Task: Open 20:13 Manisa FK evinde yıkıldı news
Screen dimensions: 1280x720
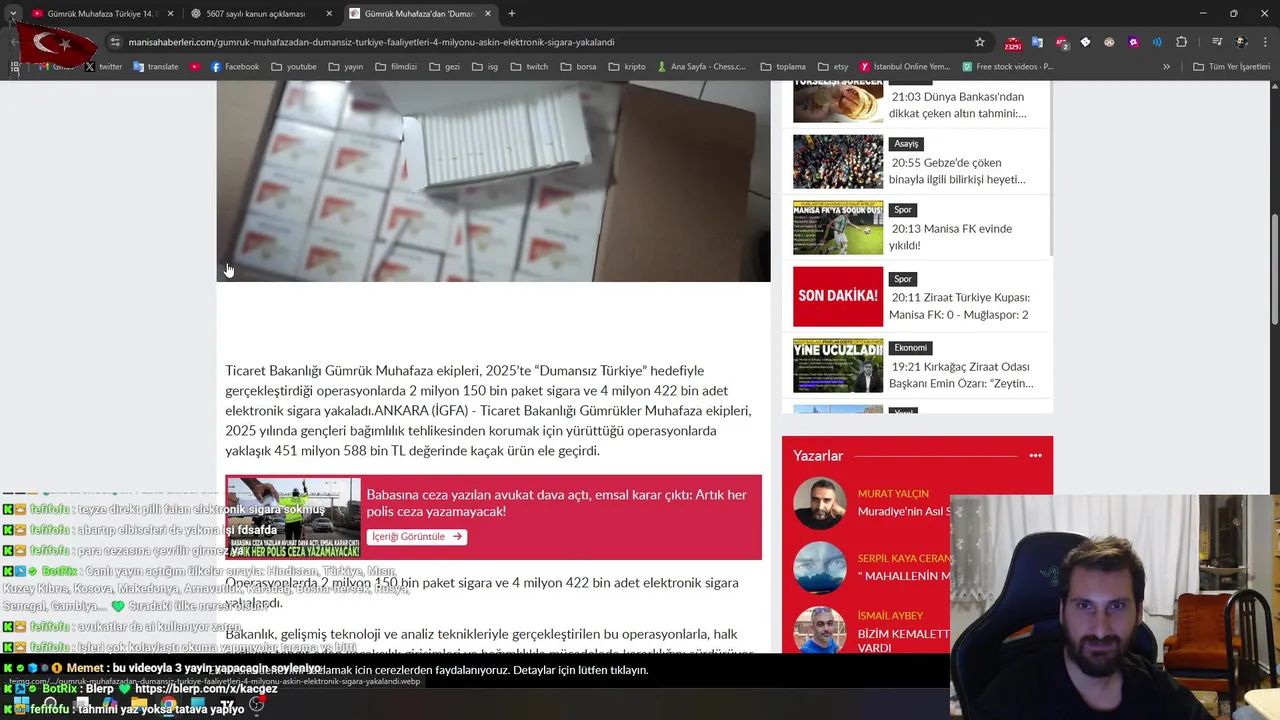Action: click(950, 237)
